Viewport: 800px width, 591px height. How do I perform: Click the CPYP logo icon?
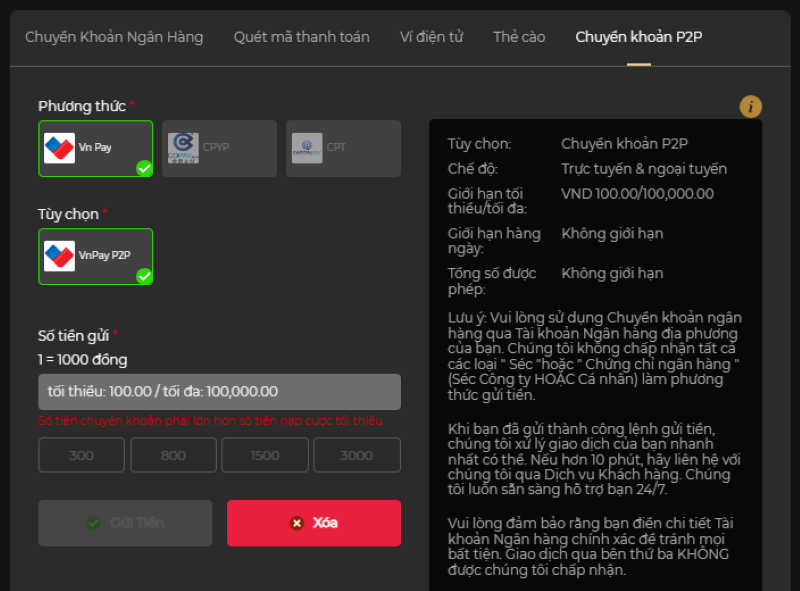tap(183, 148)
